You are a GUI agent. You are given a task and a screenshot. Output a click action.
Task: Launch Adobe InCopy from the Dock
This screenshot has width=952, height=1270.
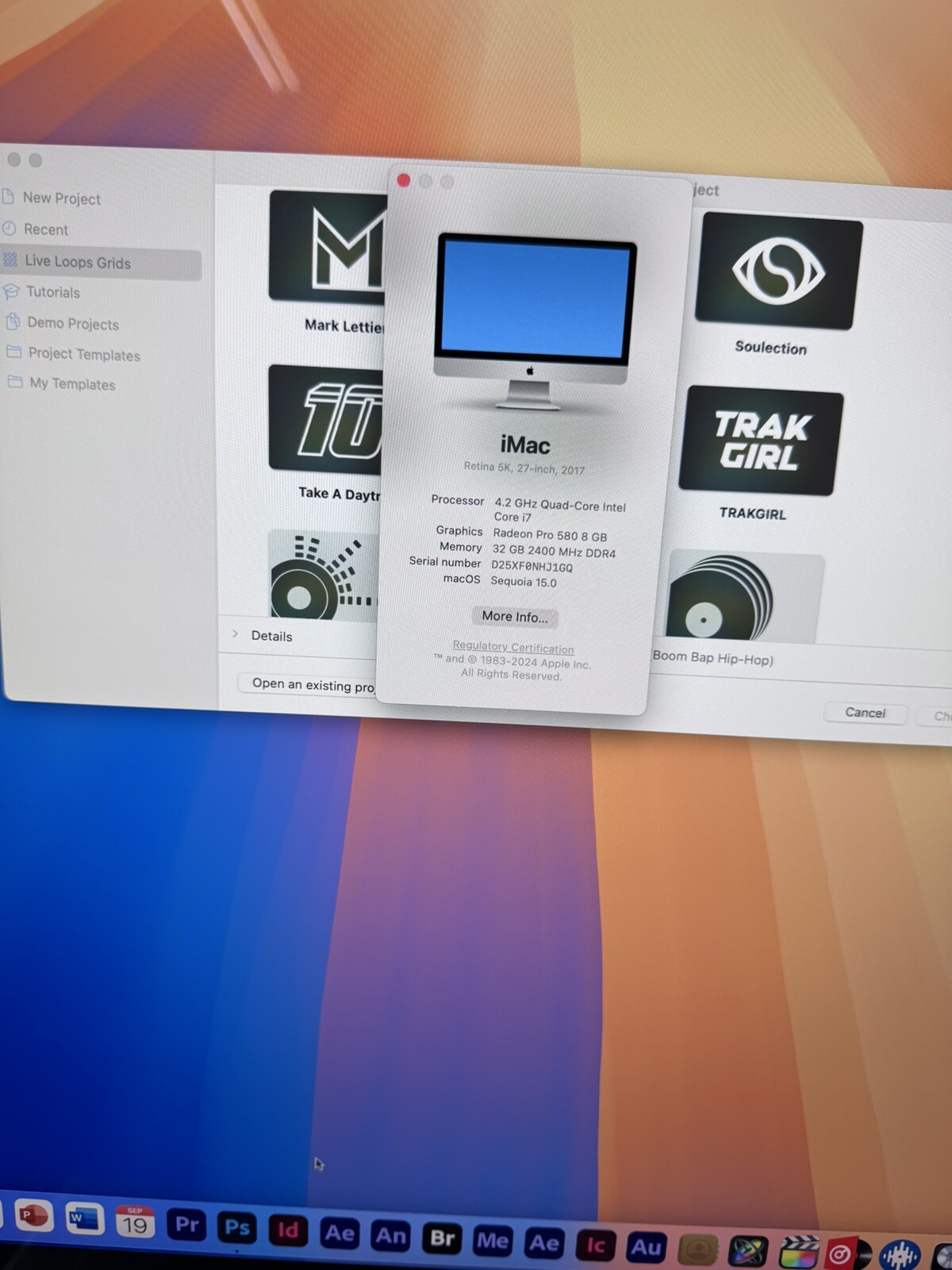595,1245
